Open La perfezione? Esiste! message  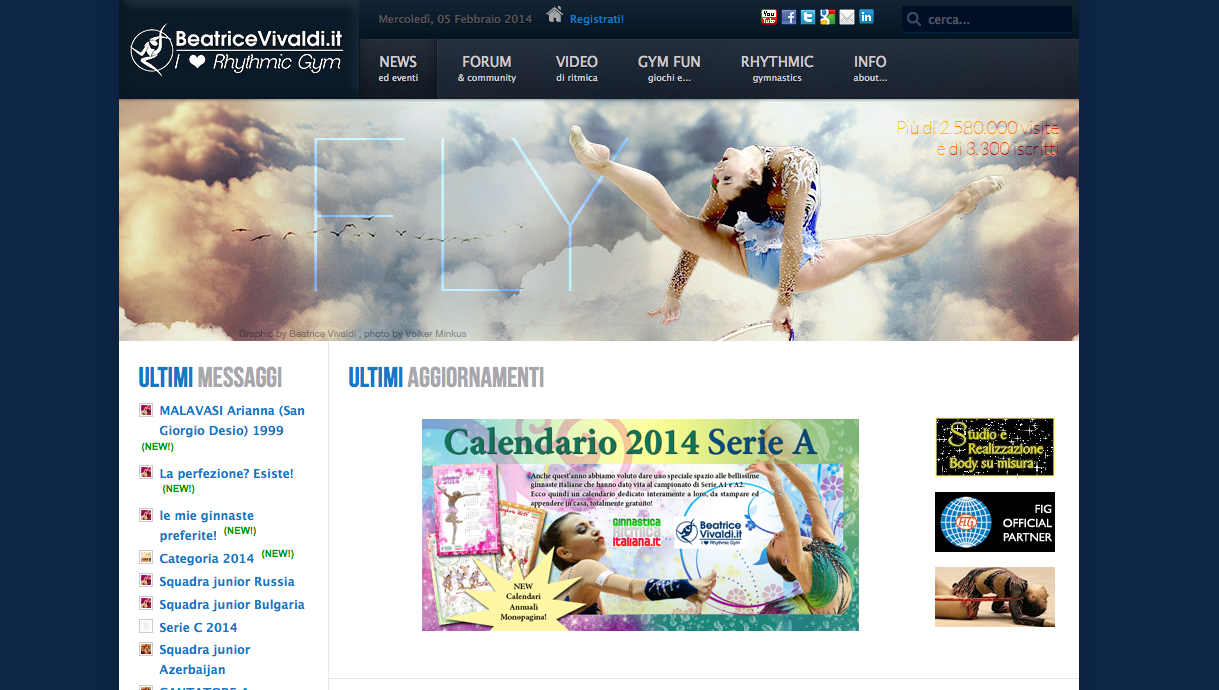pos(226,474)
